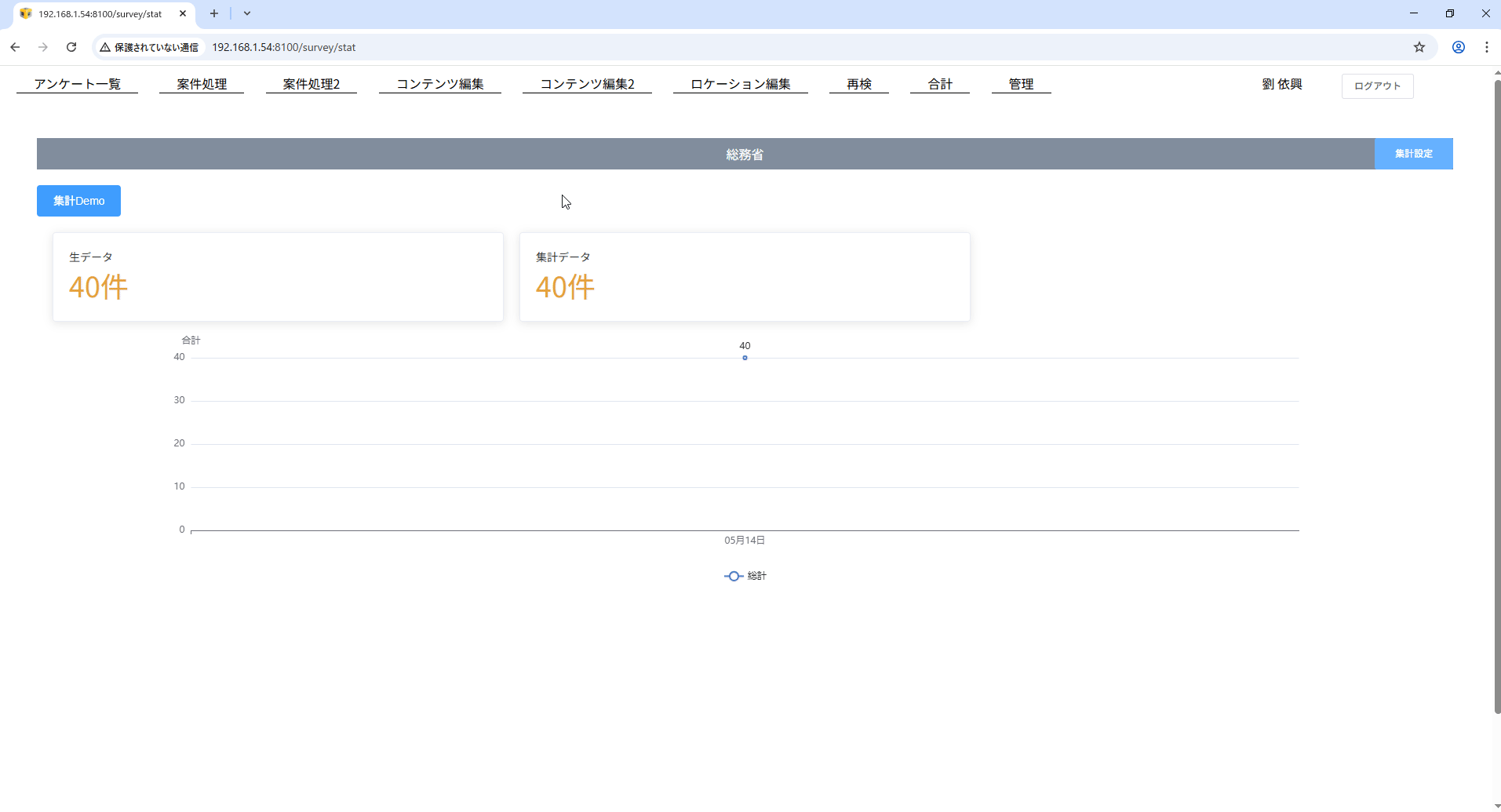Click the browser back navigation icon

[x=15, y=47]
